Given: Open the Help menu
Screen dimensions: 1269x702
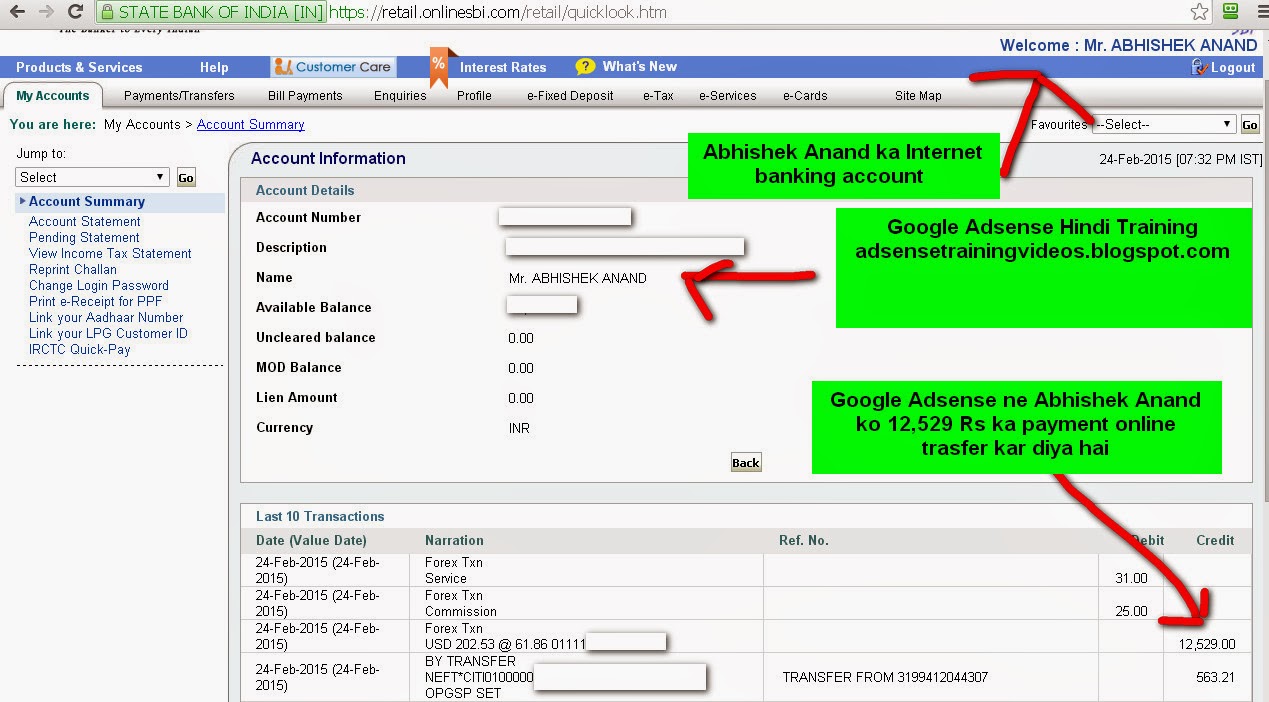Looking at the screenshot, I should pyautogui.click(x=214, y=67).
